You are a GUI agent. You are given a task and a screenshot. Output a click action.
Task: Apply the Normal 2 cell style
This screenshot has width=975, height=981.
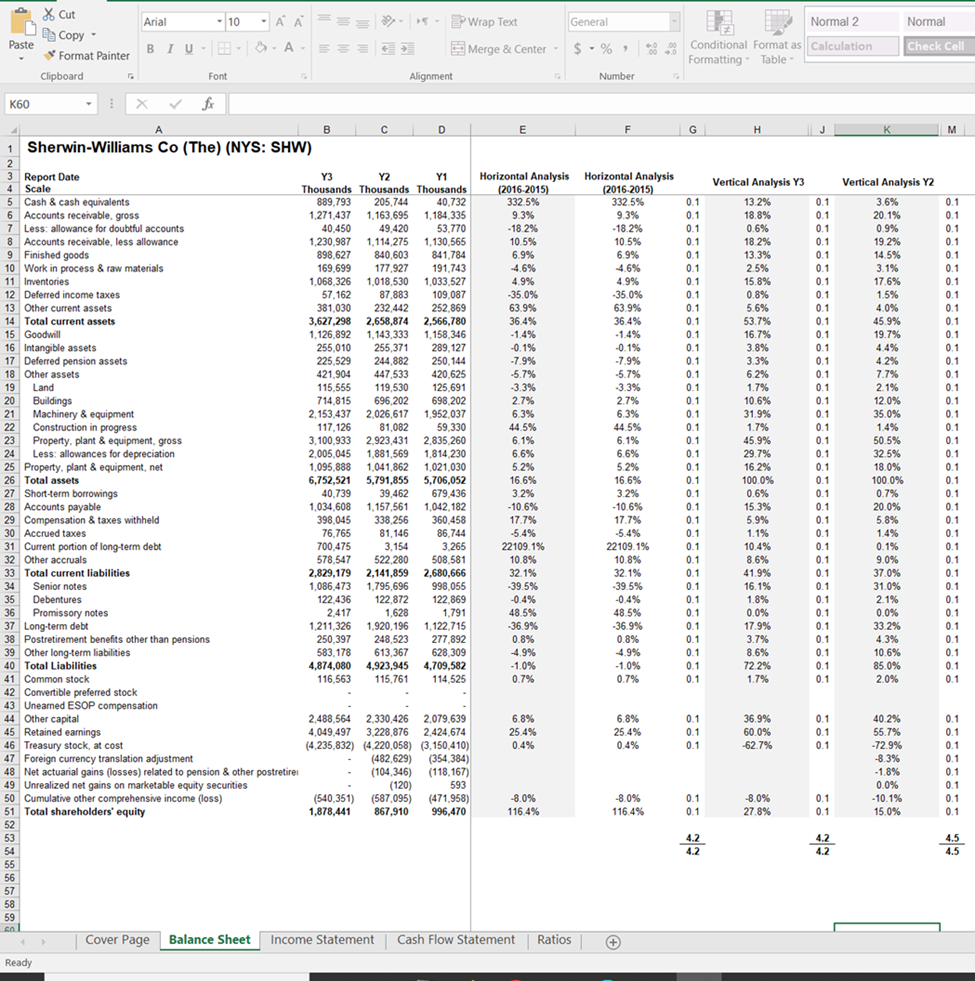coord(853,22)
